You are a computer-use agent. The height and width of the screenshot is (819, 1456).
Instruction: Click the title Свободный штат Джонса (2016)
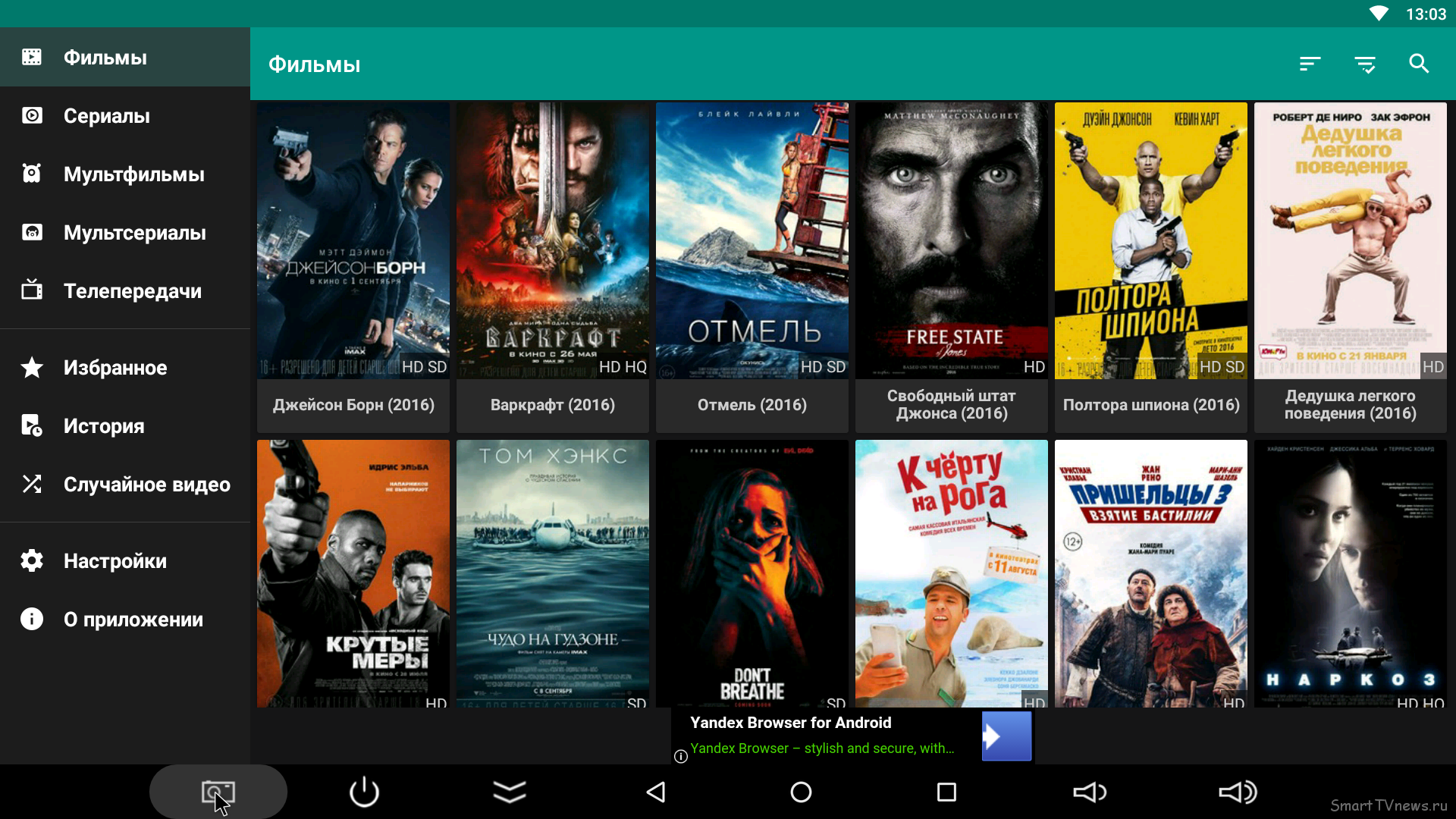pos(952,405)
